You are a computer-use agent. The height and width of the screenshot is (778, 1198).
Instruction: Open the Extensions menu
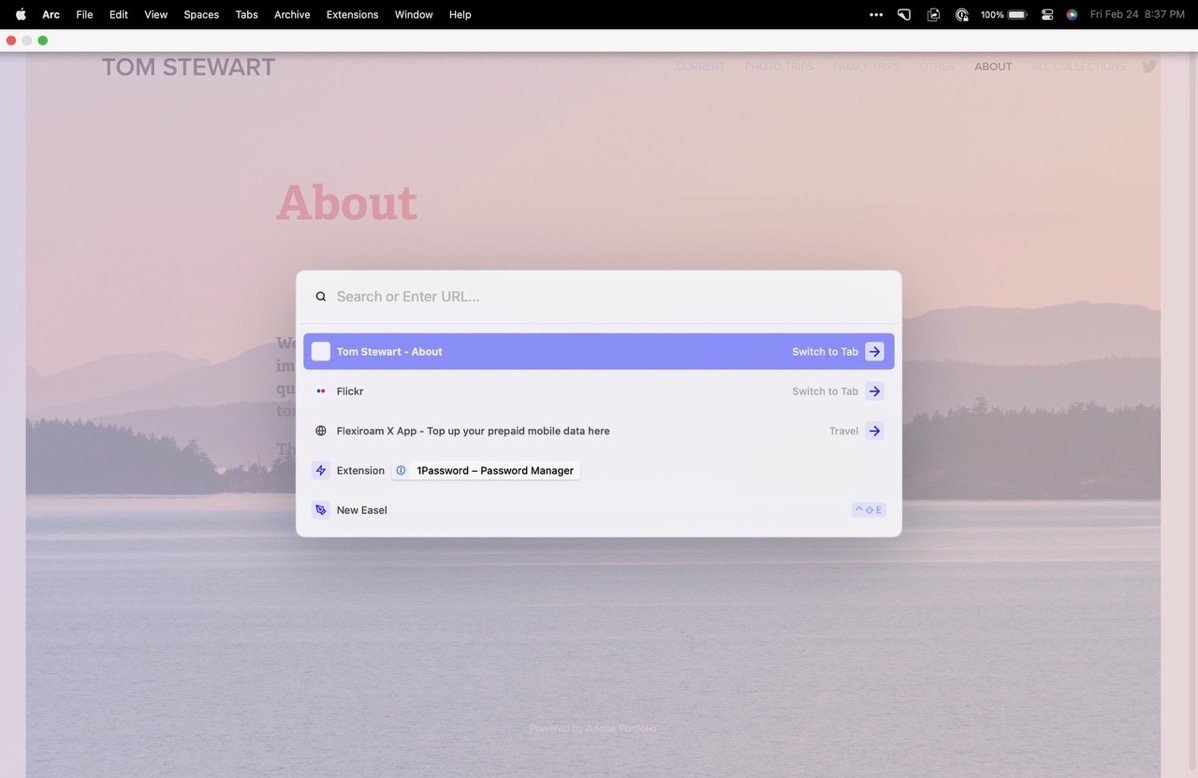352,15
